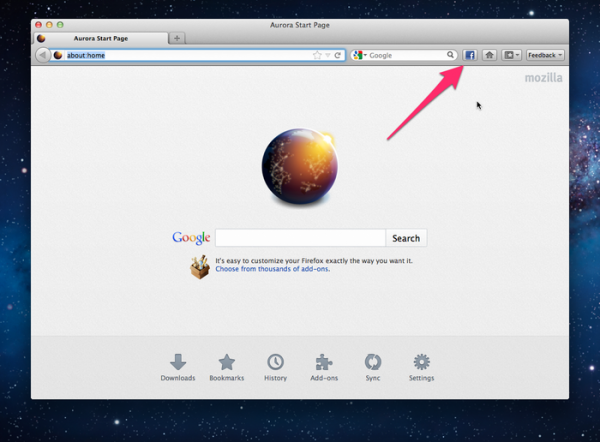
Task: Focus the start page Google search box
Action: tap(300, 238)
